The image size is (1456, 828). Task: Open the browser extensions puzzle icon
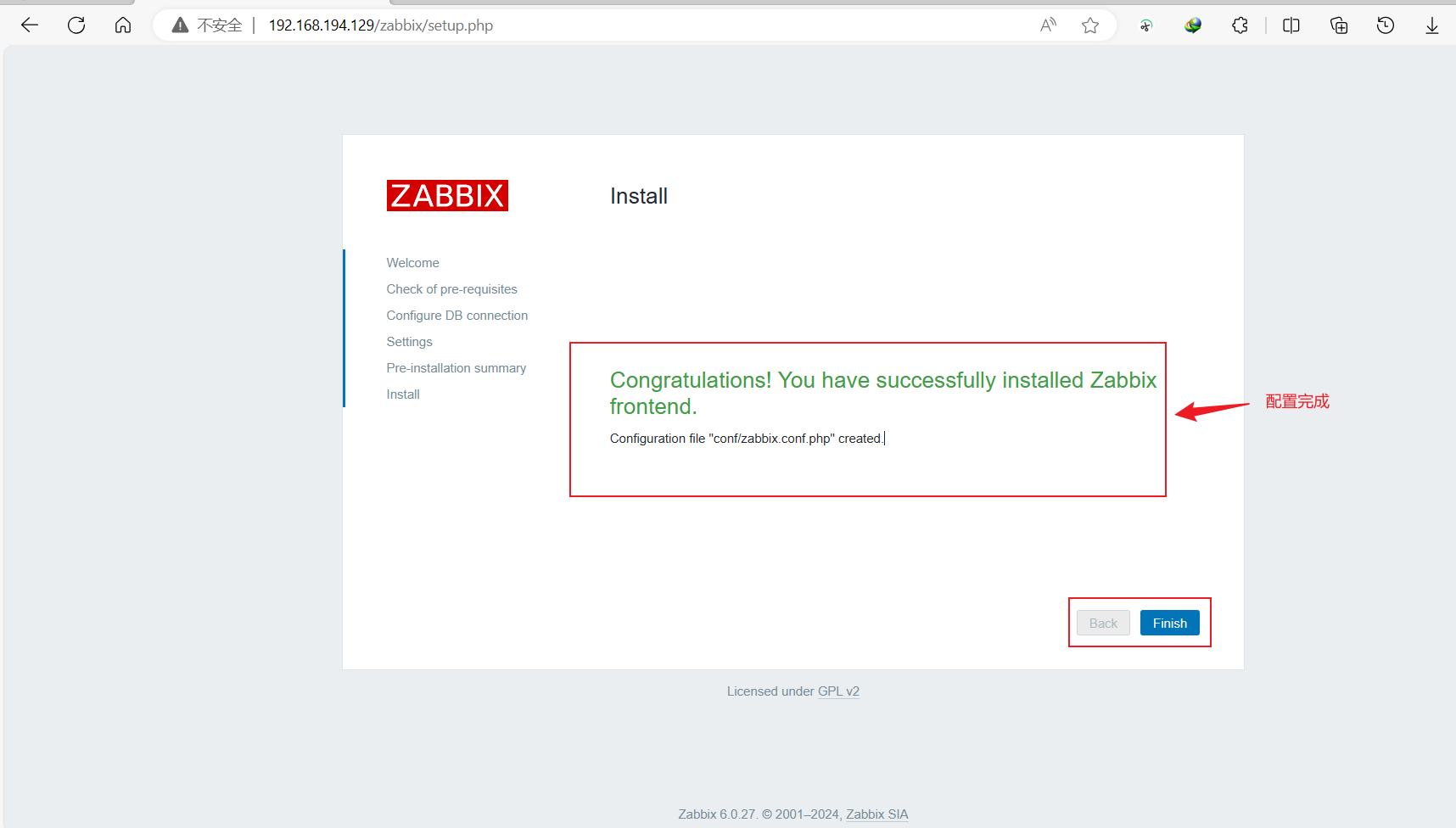(1240, 25)
